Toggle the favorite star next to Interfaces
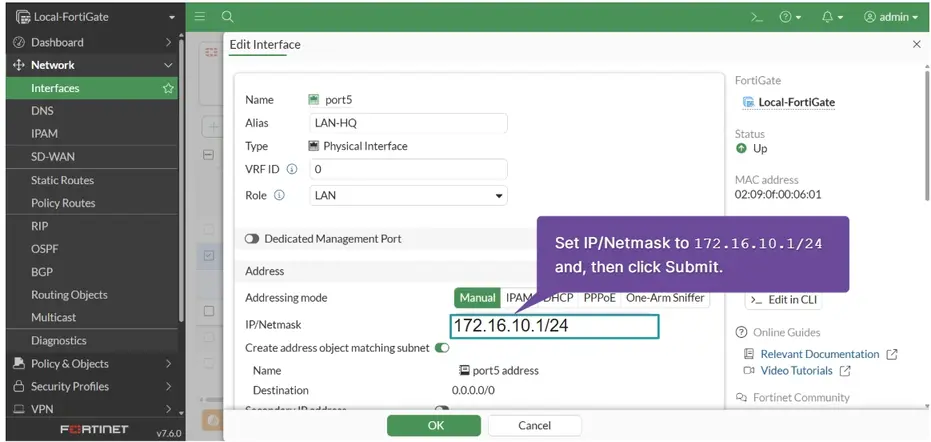Image resolution: width=931 pixels, height=442 pixels. coord(168,88)
